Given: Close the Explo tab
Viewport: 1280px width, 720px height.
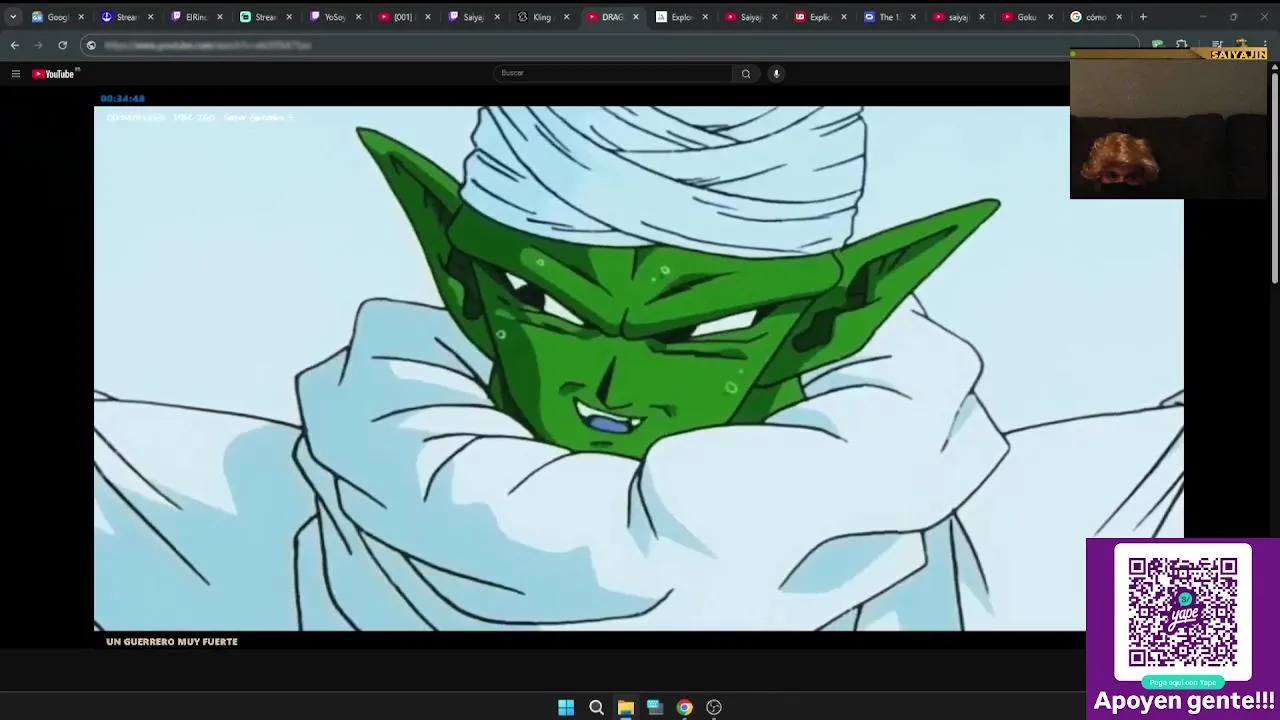Looking at the screenshot, I should point(705,17).
